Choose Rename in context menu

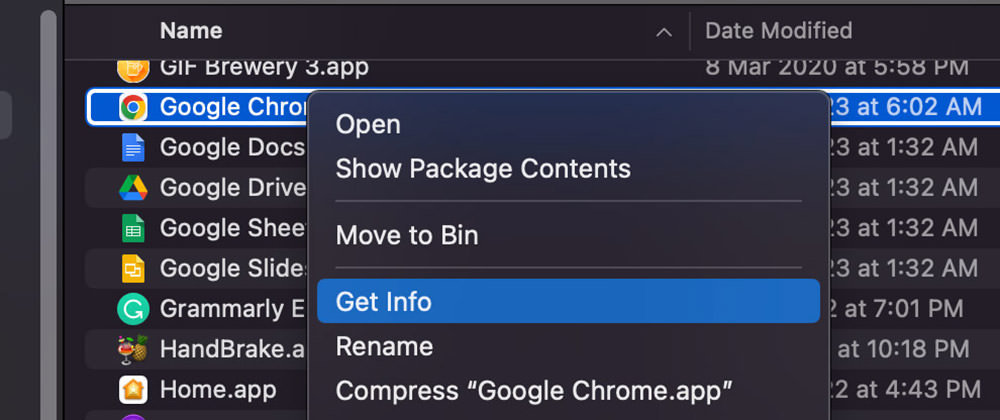tap(384, 347)
